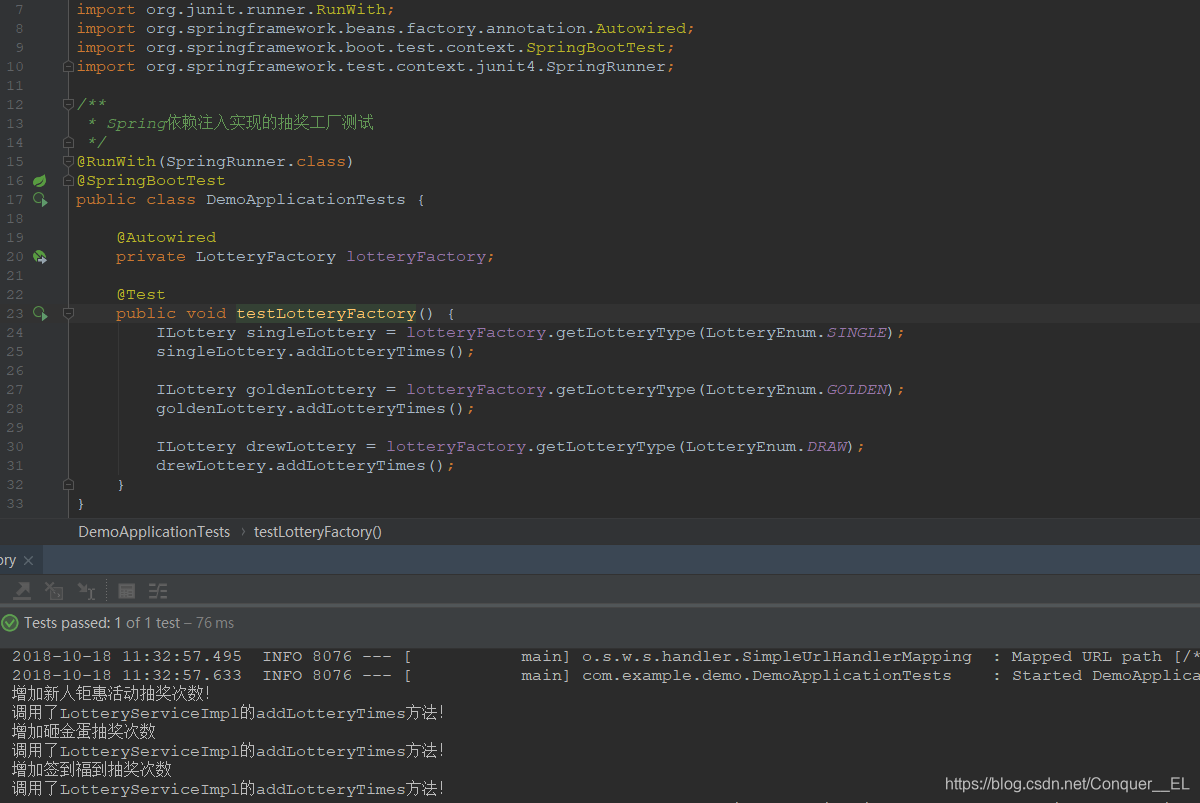Image resolution: width=1200 pixels, height=803 pixels.
Task: Click the toolbar icon with an X and box
Action: pyautogui.click(x=54, y=591)
